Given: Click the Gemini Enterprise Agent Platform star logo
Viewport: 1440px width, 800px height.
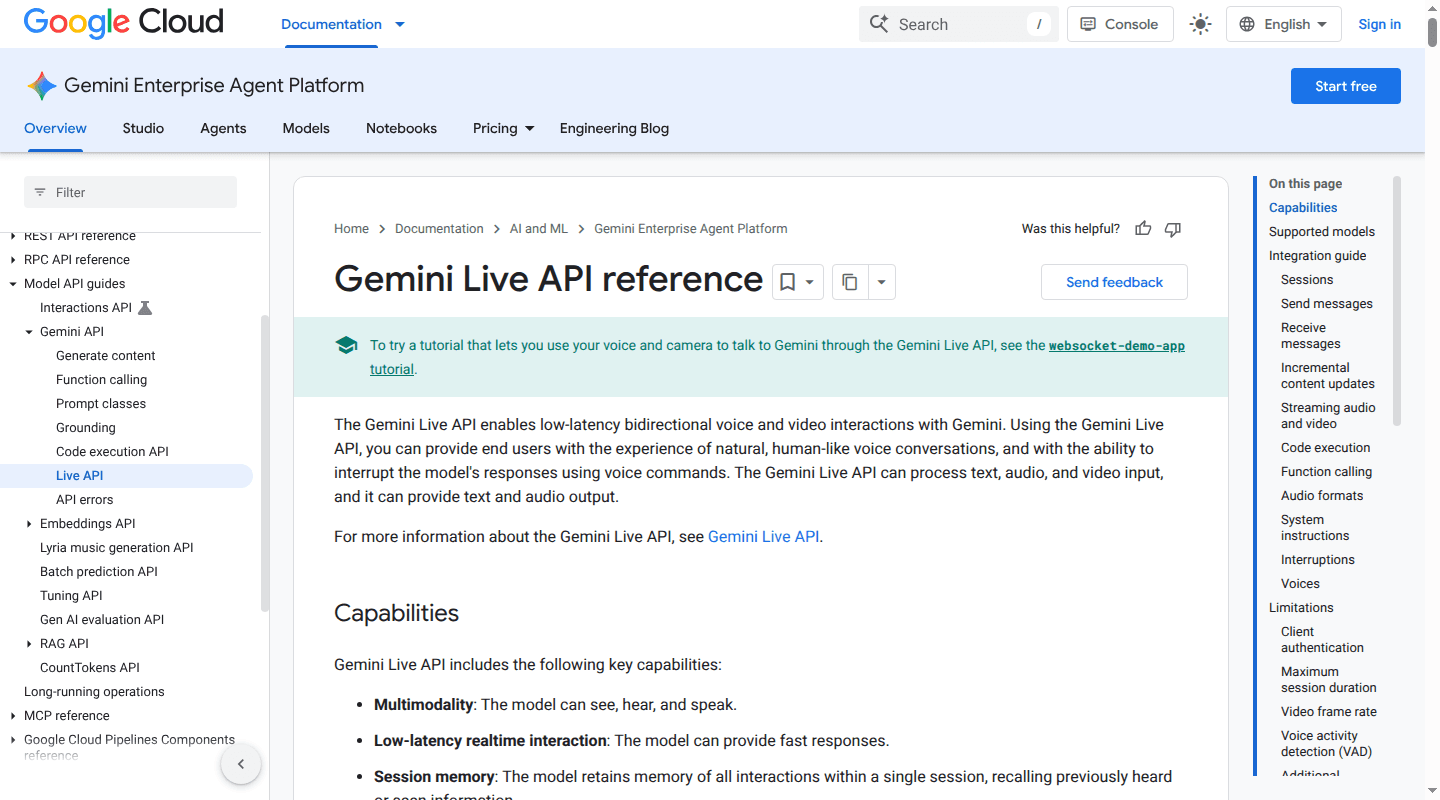Looking at the screenshot, I should (x=41, y=86).
